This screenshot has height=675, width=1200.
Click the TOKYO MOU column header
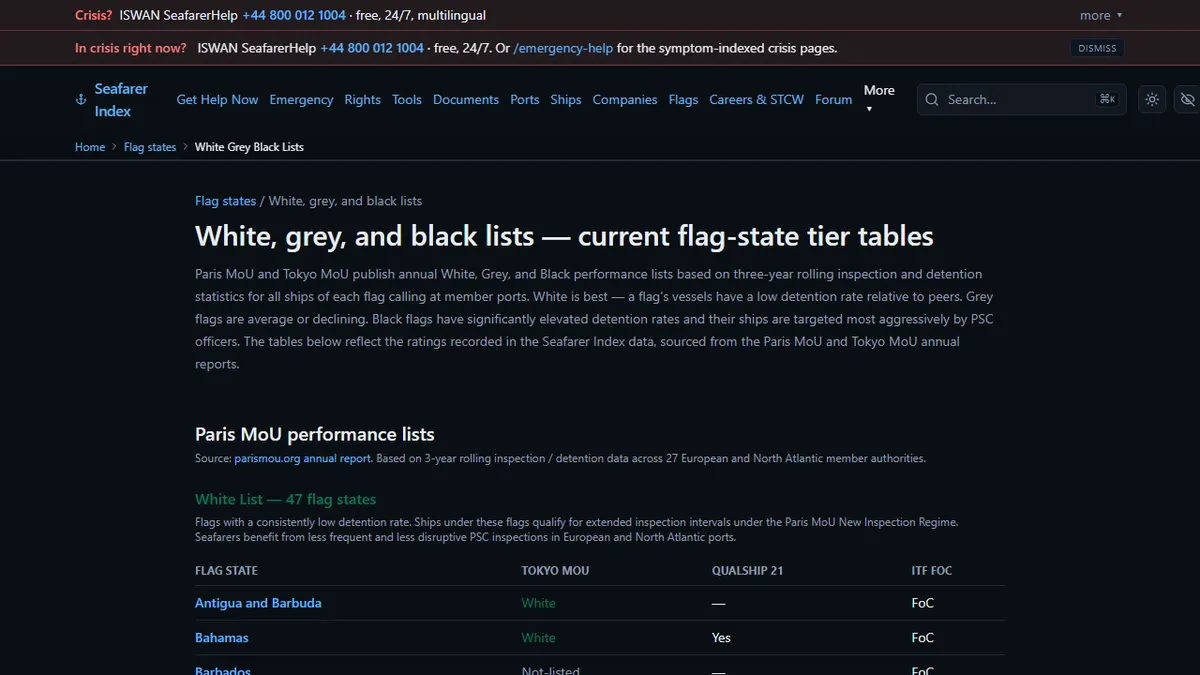(555, 570)
